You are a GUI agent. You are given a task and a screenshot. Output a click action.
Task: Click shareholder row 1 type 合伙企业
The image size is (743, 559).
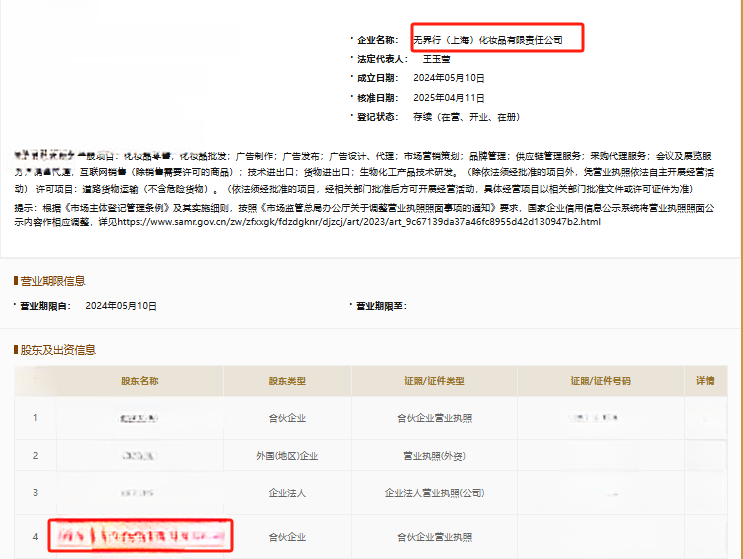pos(287,418)
